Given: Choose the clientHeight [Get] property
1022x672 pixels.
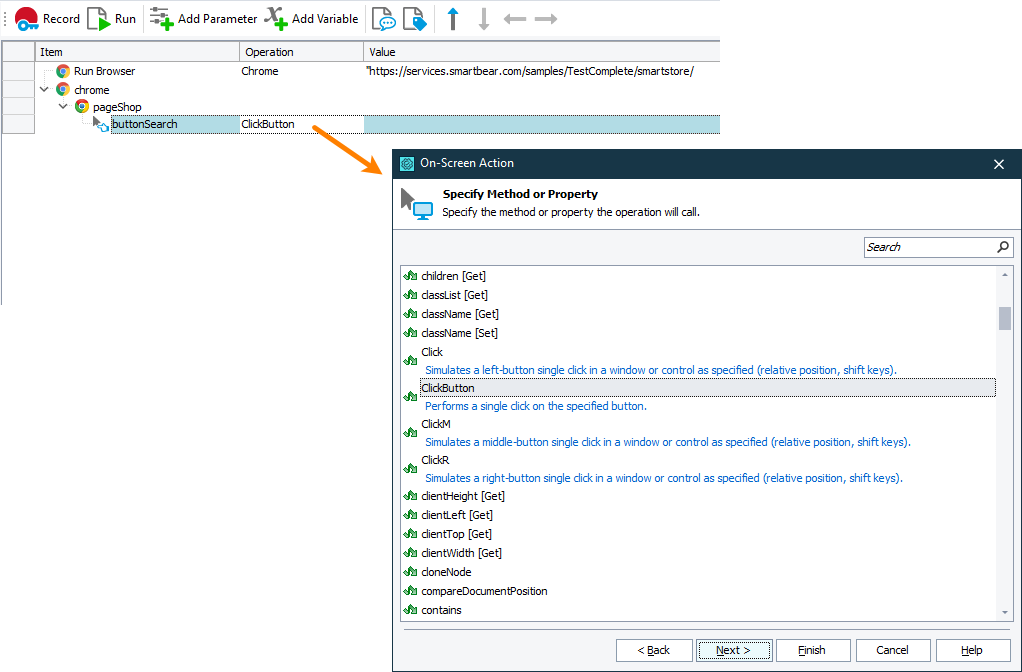Looking at the screenshot, I should [x=463, y=495].
